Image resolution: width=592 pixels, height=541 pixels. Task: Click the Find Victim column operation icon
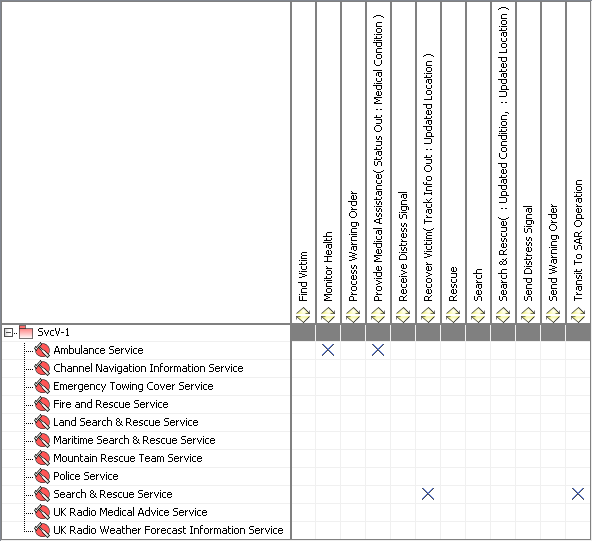(x=303, y=315)
